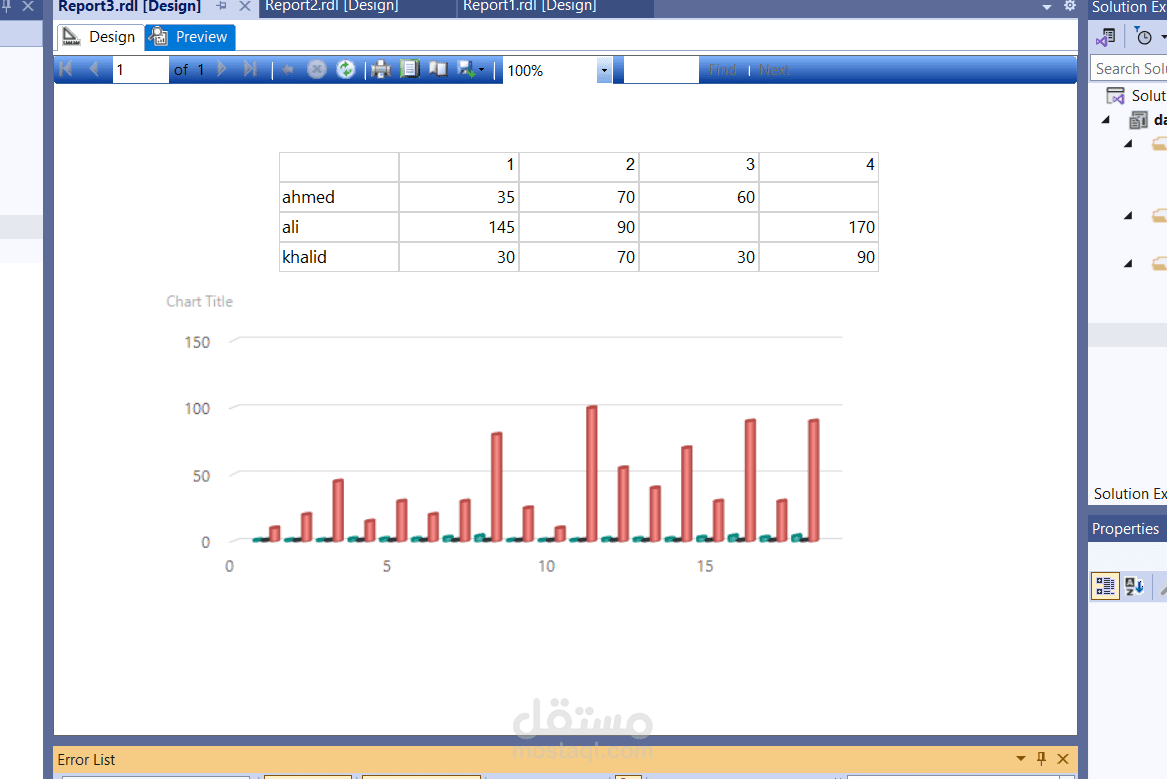The height and width of the screenshot is (779, 1167).
Task: Open document window settings gear
Action: [x=1070, y=7]
